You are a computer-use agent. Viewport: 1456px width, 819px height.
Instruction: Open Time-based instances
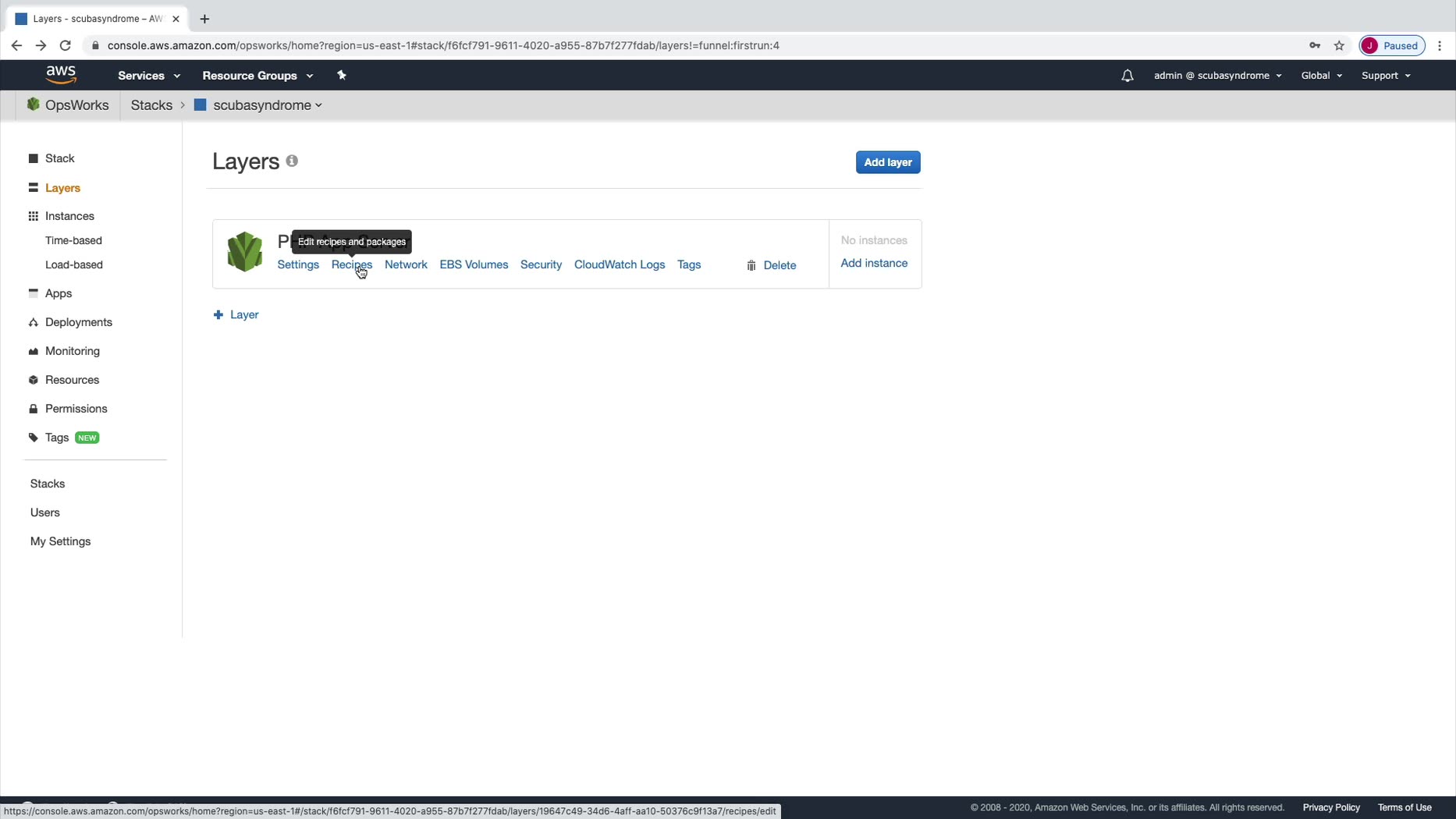point(73,240)
